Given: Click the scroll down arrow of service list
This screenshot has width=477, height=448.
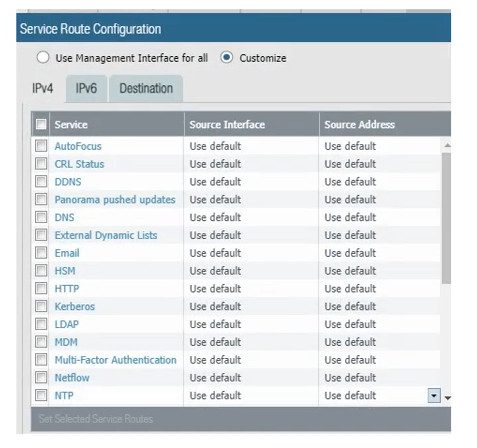Looking at the screenshot, I should tap(448, 398).
